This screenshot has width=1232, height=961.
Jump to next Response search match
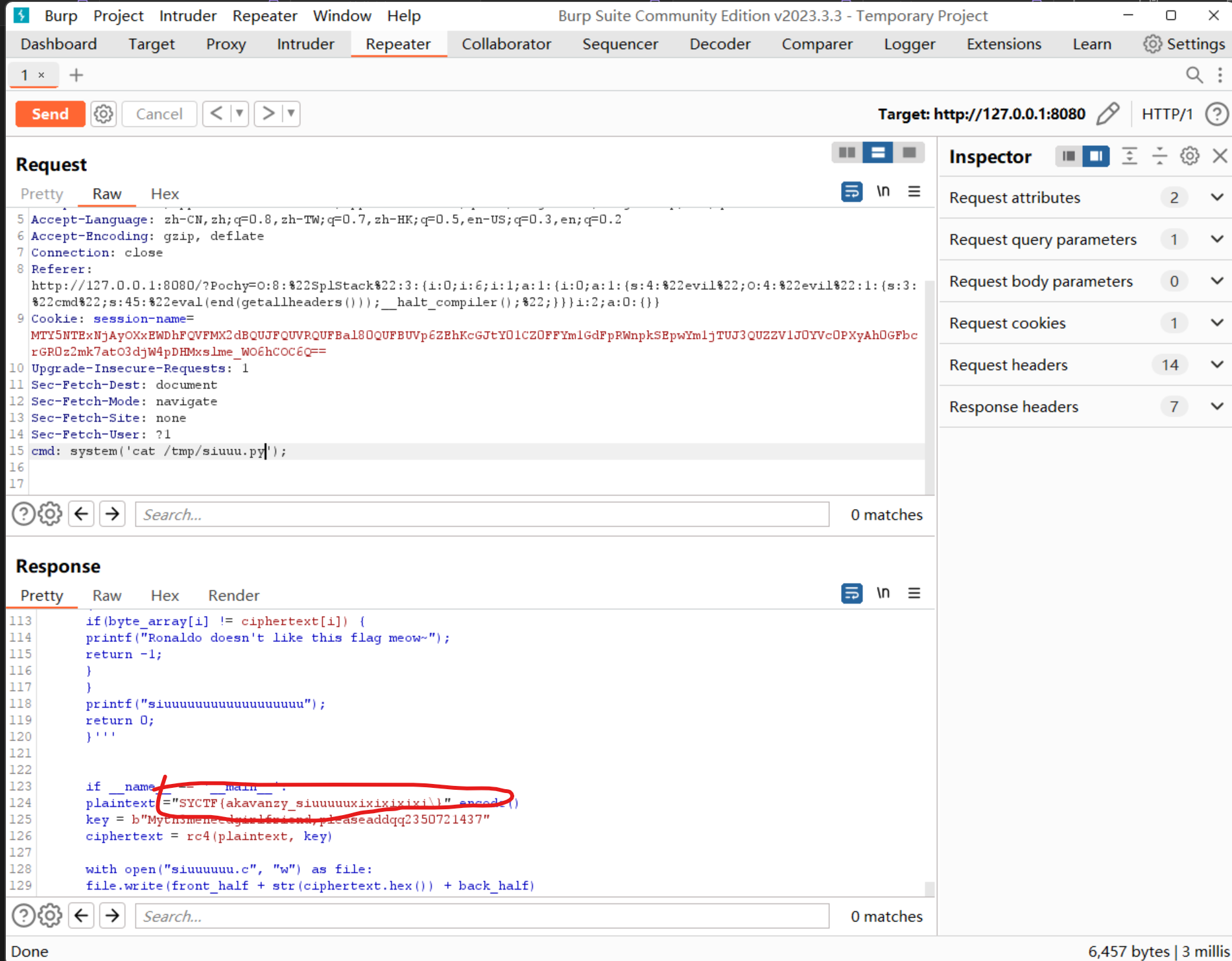[112, 916]
